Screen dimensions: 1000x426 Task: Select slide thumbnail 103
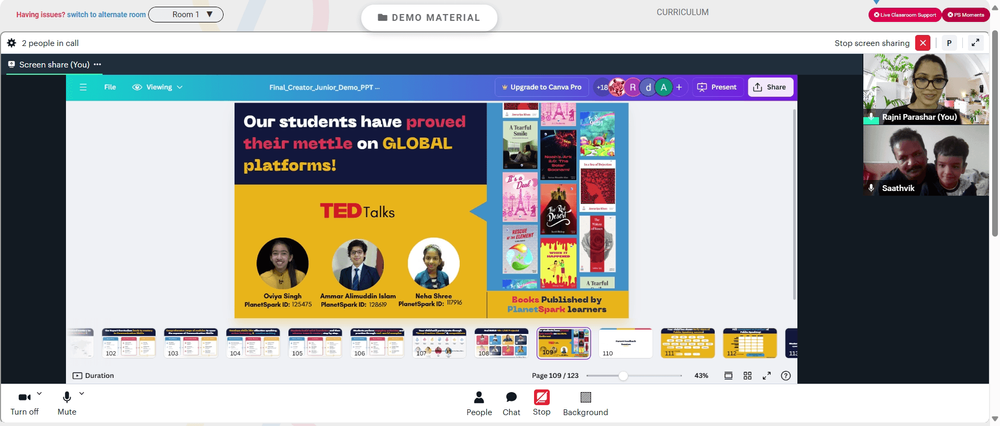191,343
